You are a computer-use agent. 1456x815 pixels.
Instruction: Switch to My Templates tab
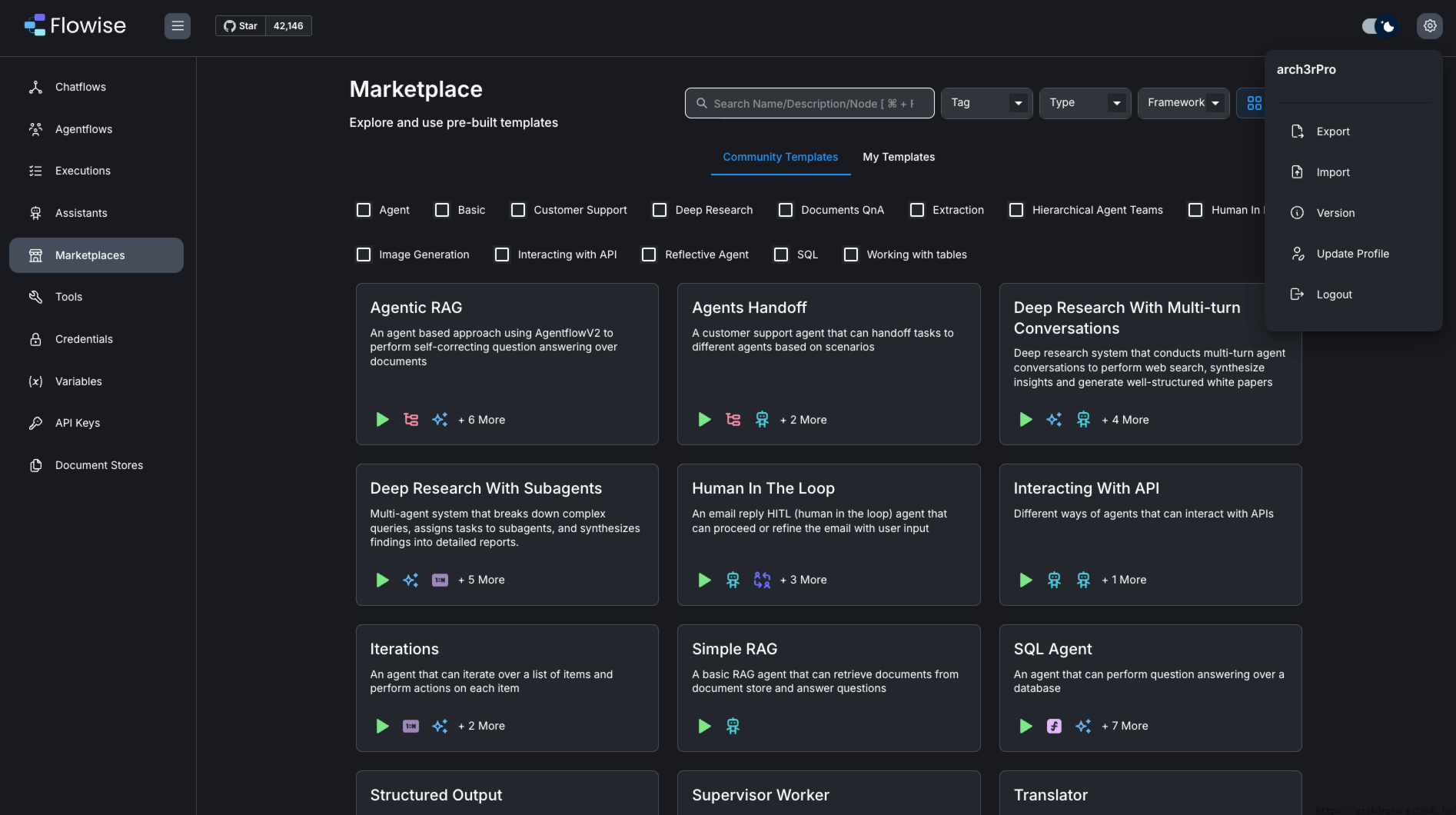[899, 157]
